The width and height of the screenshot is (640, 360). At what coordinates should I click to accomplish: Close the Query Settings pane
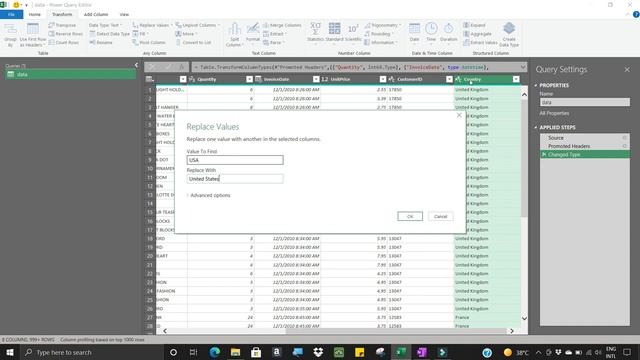627,70
